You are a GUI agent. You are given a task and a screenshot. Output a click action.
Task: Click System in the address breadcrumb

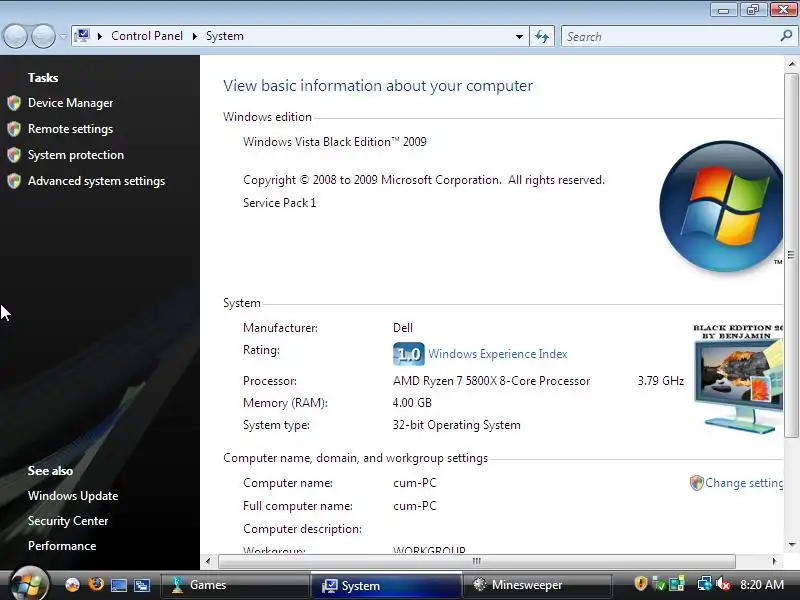(224, 36)
